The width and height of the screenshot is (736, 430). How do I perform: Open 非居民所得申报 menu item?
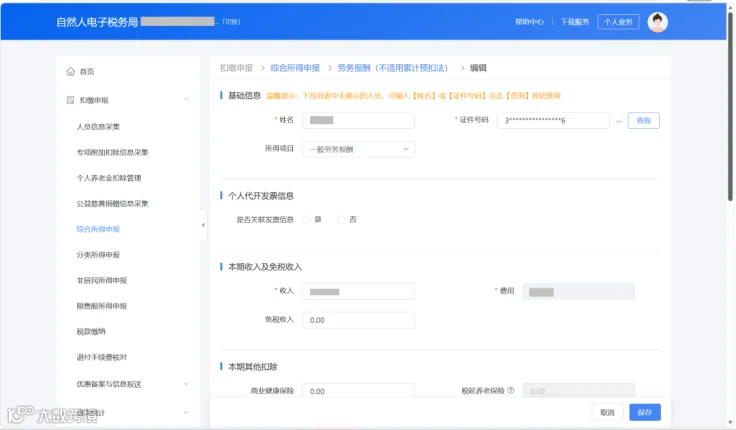(x=102, y=280)
